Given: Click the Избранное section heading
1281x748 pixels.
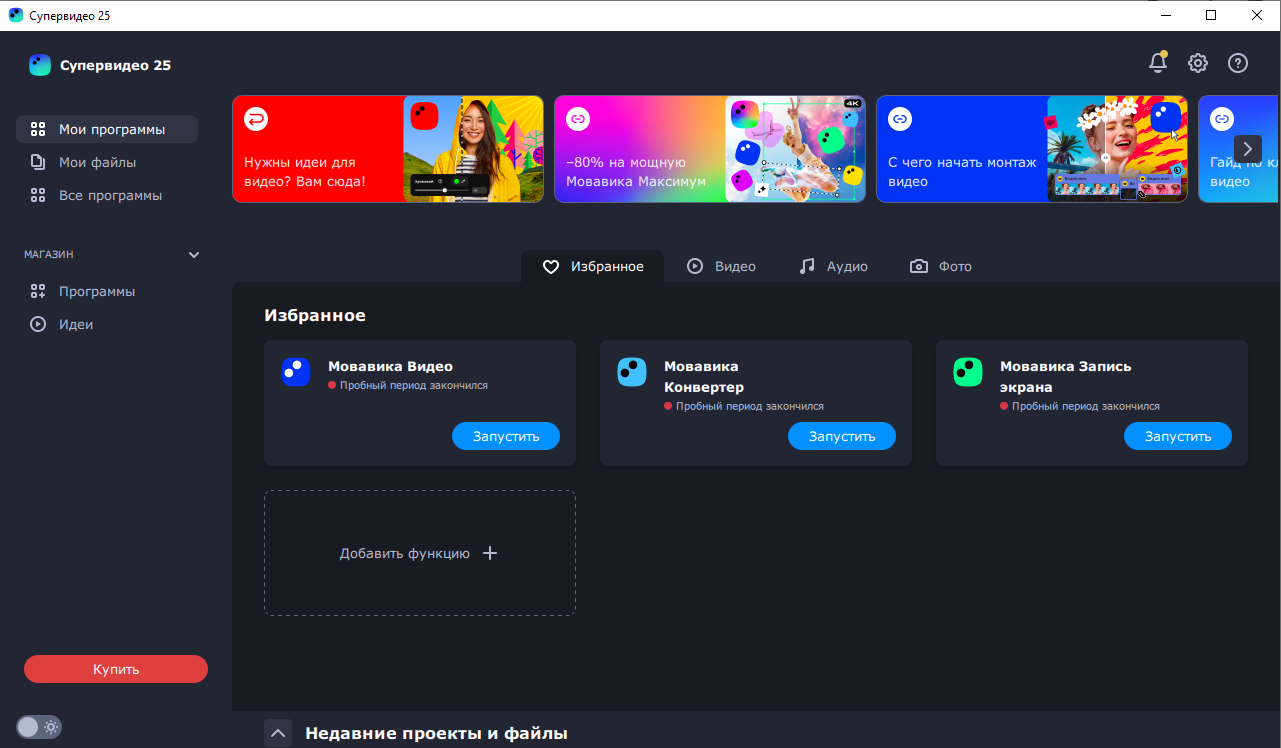Looking at the screenshot, I should pyautogui.click(x=315, y=315).
